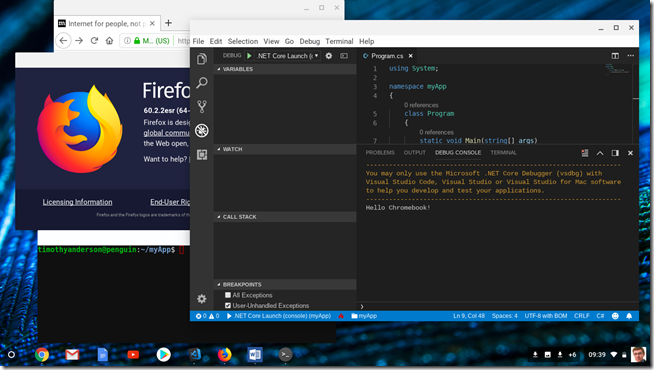Image resolution: width=654 pixels, height=370 pixels.
Task: Open a new tab in Firefox
Action: point(168,23)
